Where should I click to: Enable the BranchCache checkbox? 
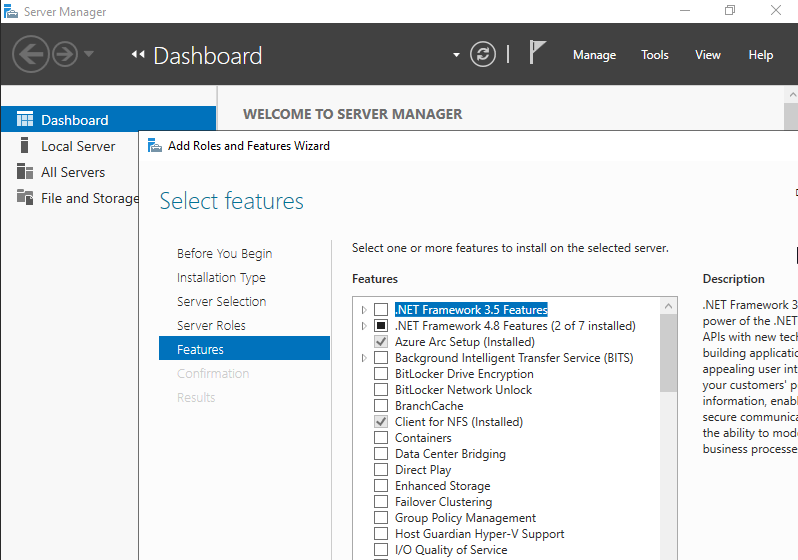(x=381, y=406)
